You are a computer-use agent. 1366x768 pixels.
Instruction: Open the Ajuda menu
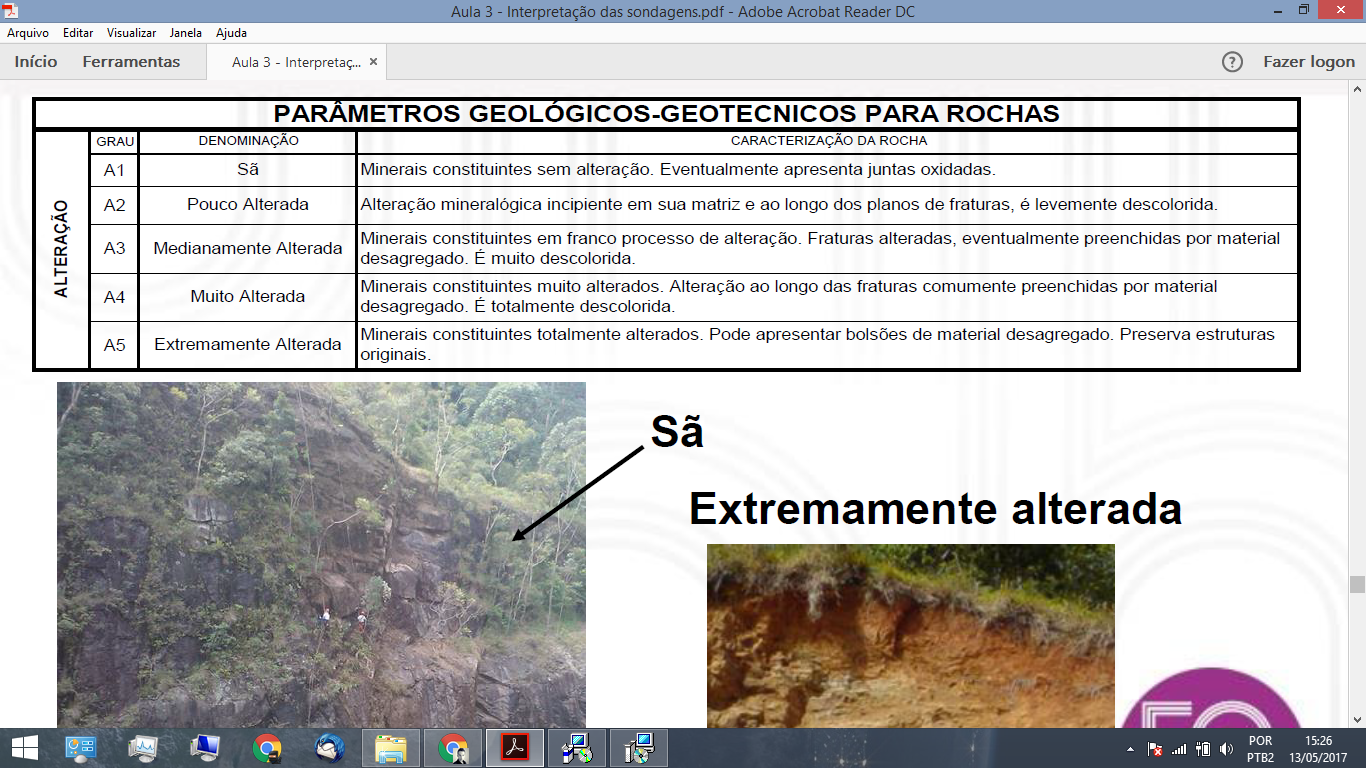pyautogui.click(x=229, y=32)
